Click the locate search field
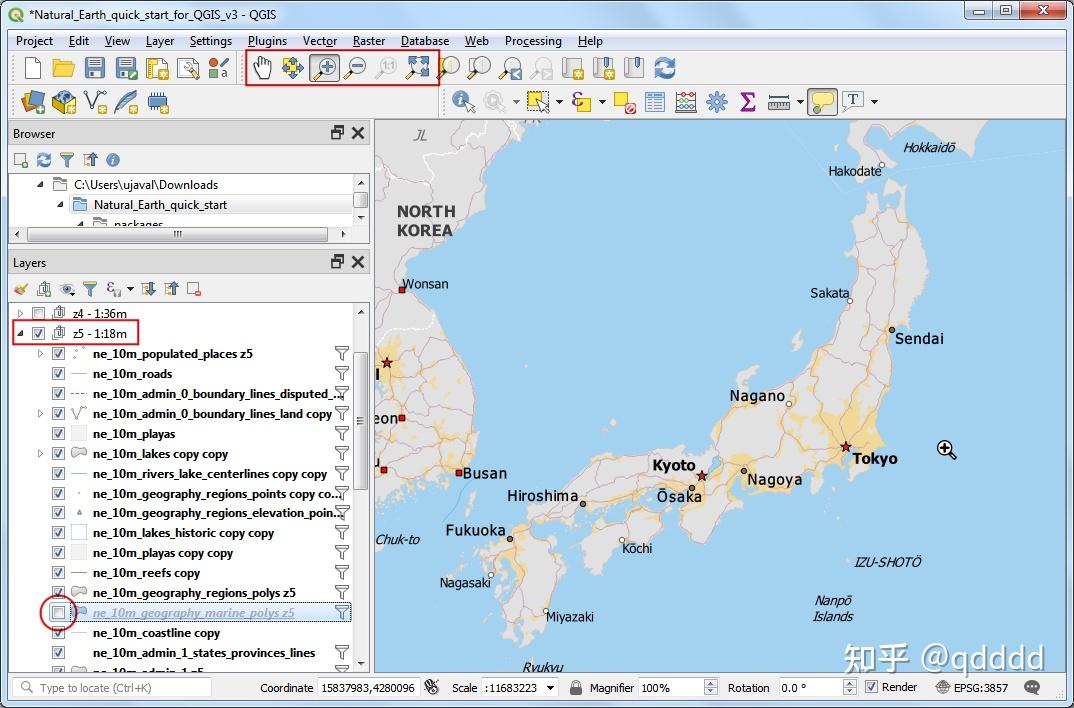1074x708 pixels. pyautogui.click(x=110, y=687)
